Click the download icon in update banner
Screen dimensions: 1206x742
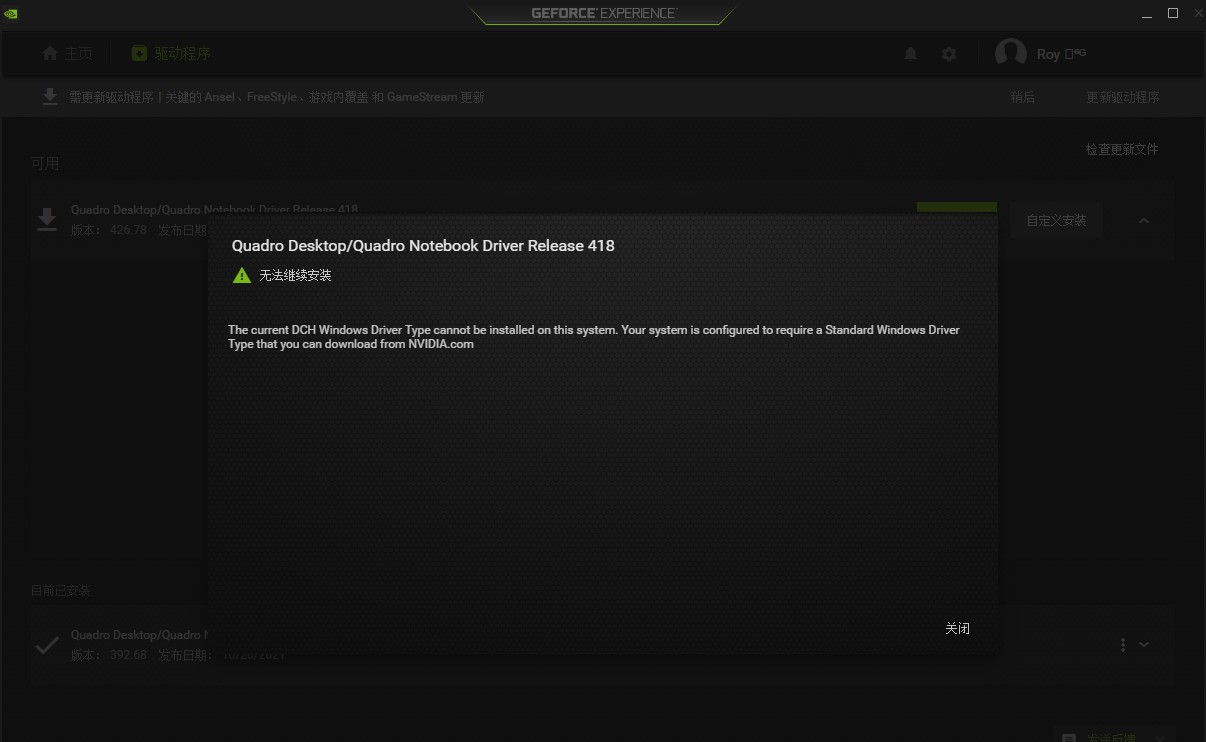49,97
